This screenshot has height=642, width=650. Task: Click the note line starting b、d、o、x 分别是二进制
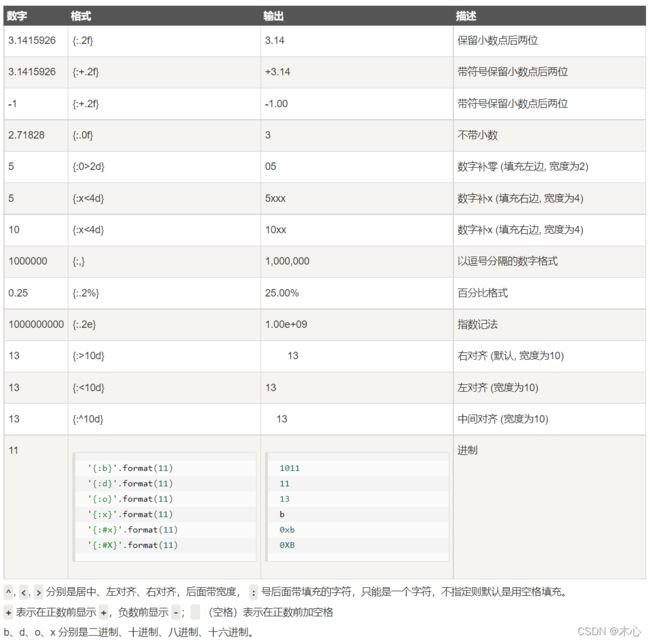pos(129,632)
